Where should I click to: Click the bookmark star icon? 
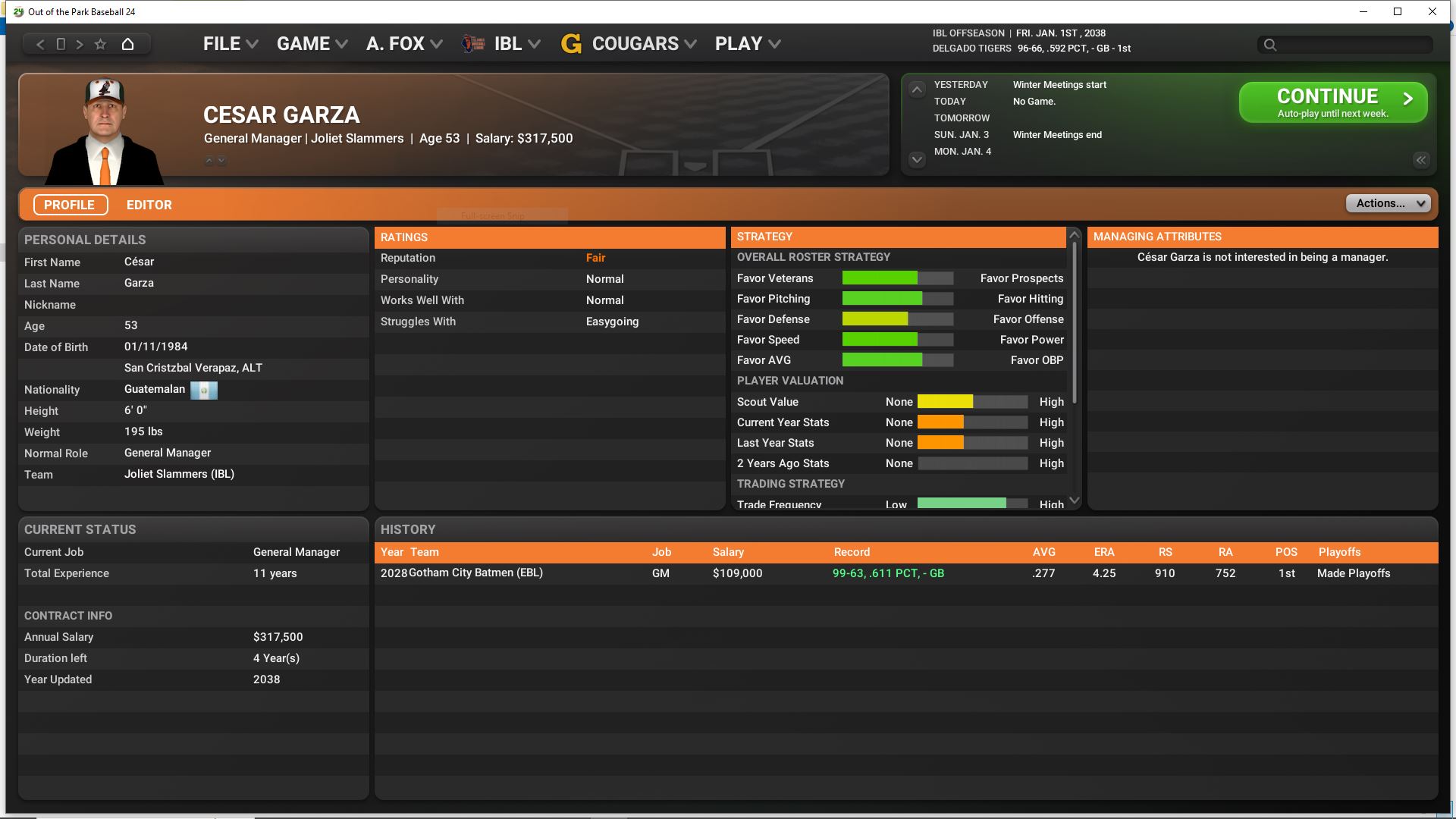(x=100, y=44)
